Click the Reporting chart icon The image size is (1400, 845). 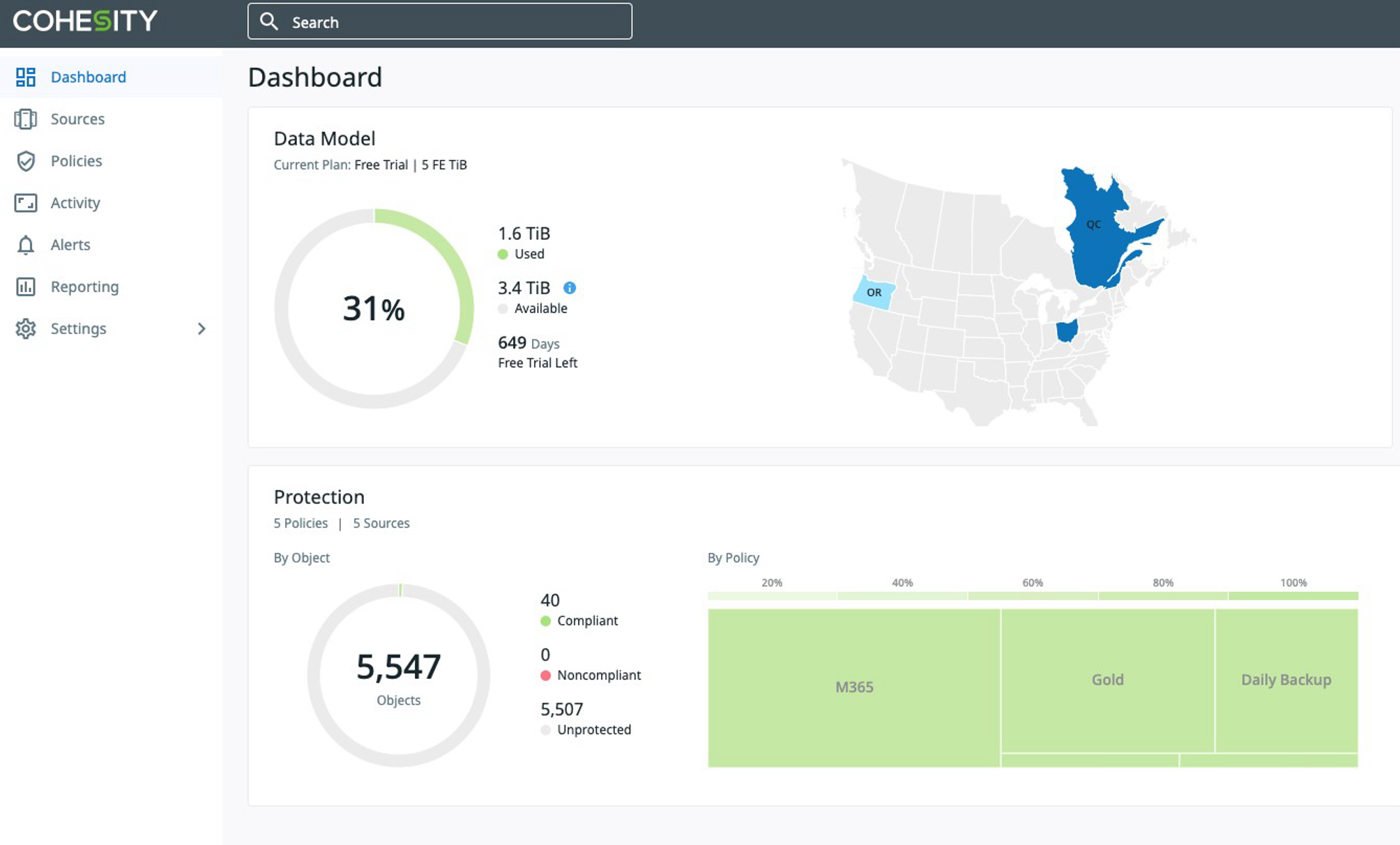pos(26,287)
